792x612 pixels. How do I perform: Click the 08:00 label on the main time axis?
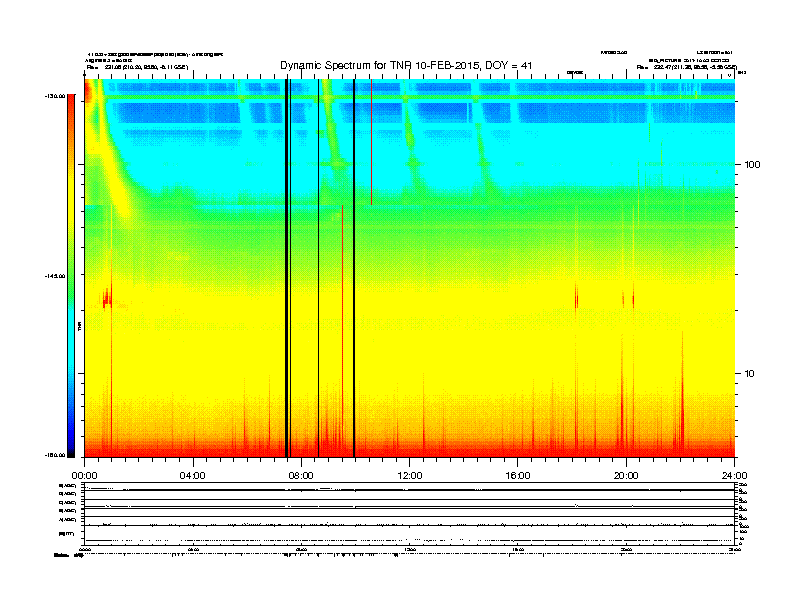click(301, 476)
